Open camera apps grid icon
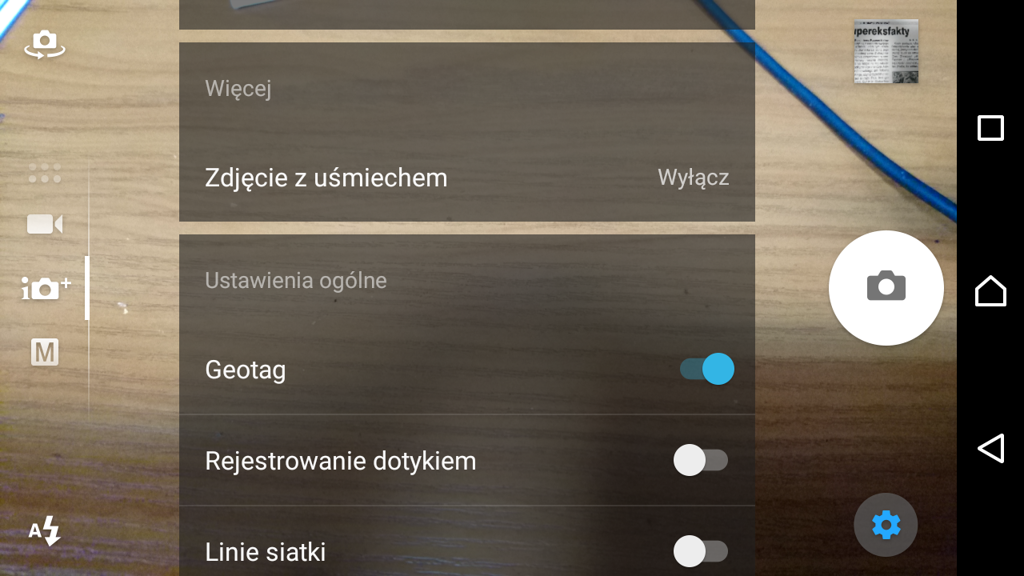The image size is (1024, 576). click(x=44, y=173)
